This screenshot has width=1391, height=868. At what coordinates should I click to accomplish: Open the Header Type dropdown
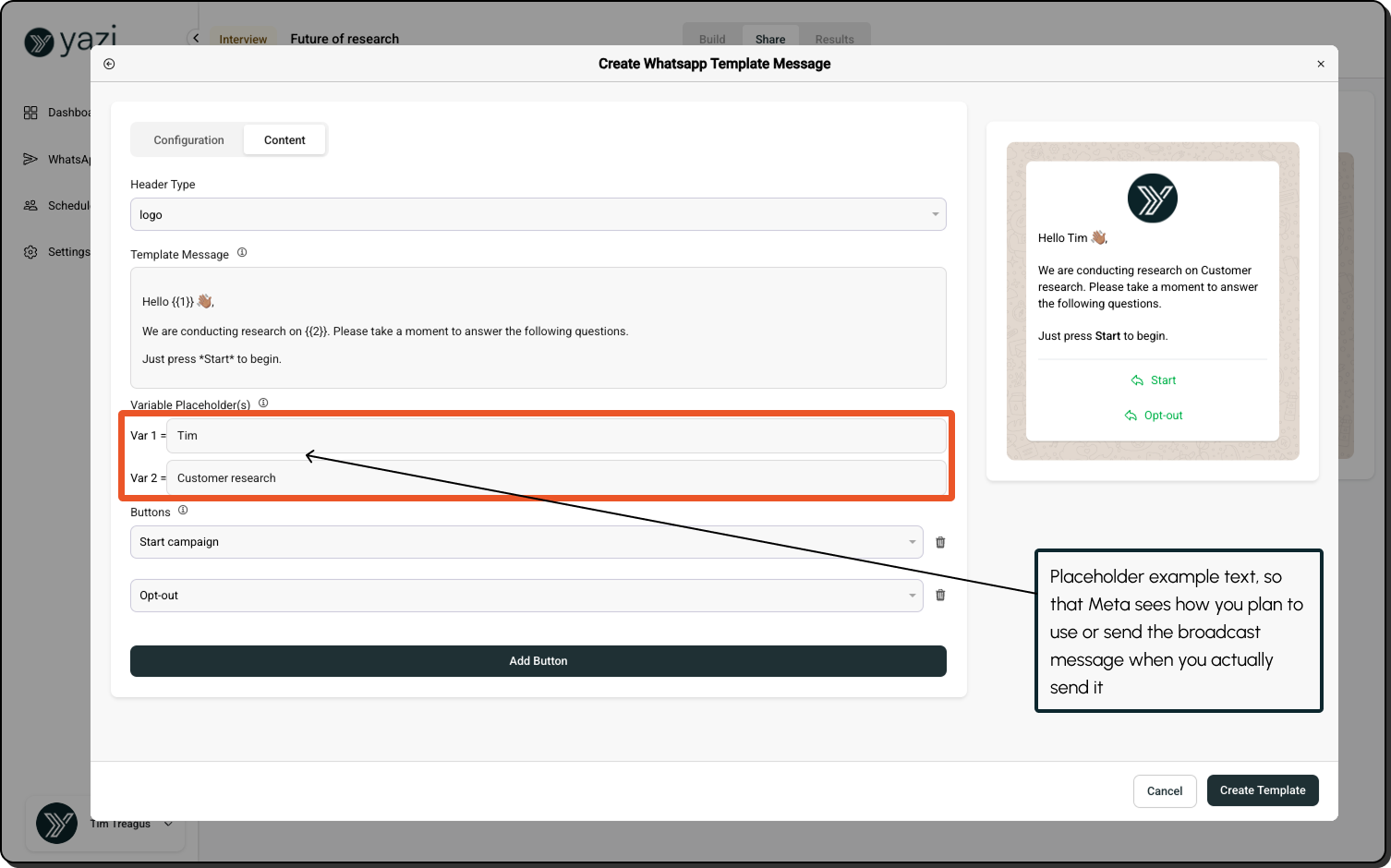pos(538,214)
